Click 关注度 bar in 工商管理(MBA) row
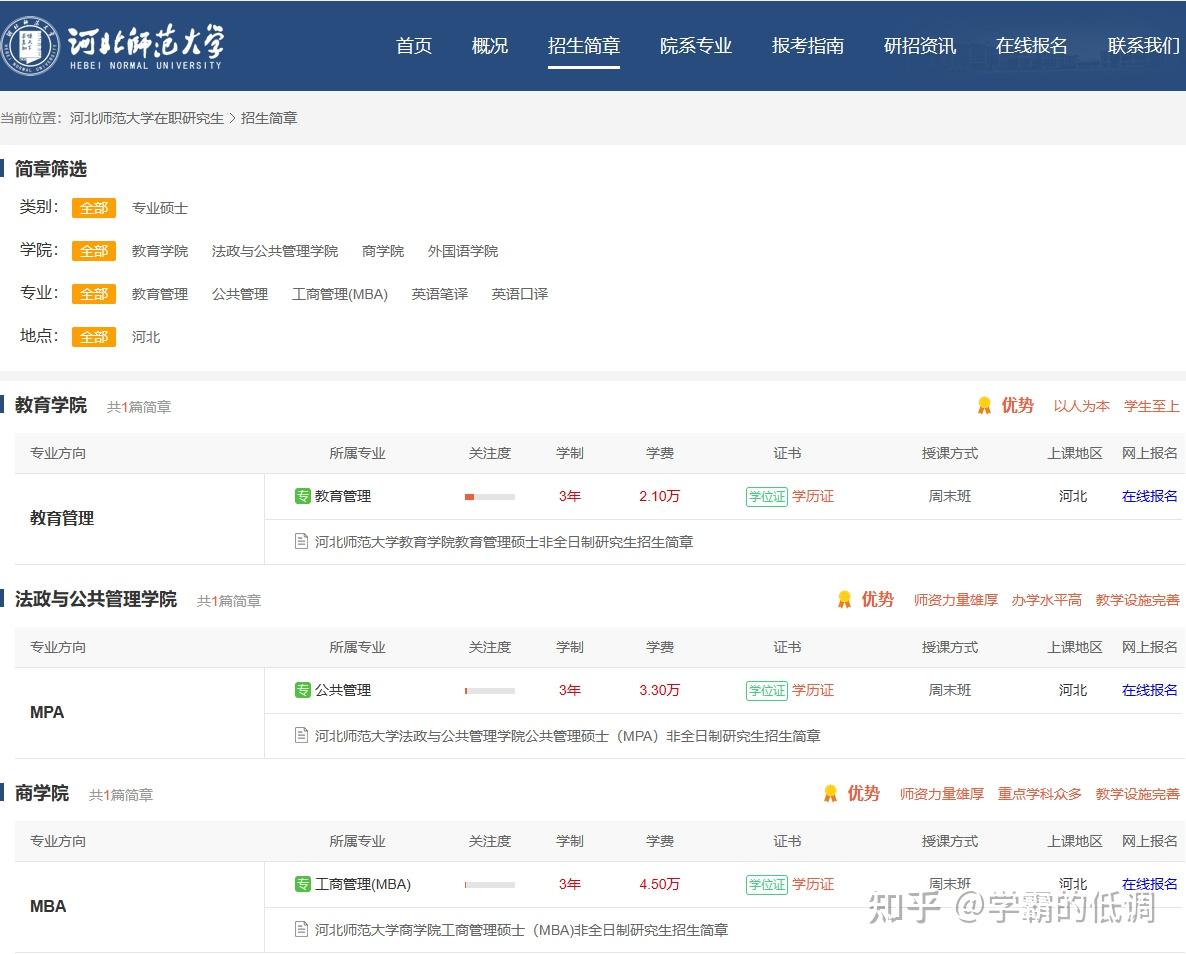The image size is (1186, 954). pos(490,884)
